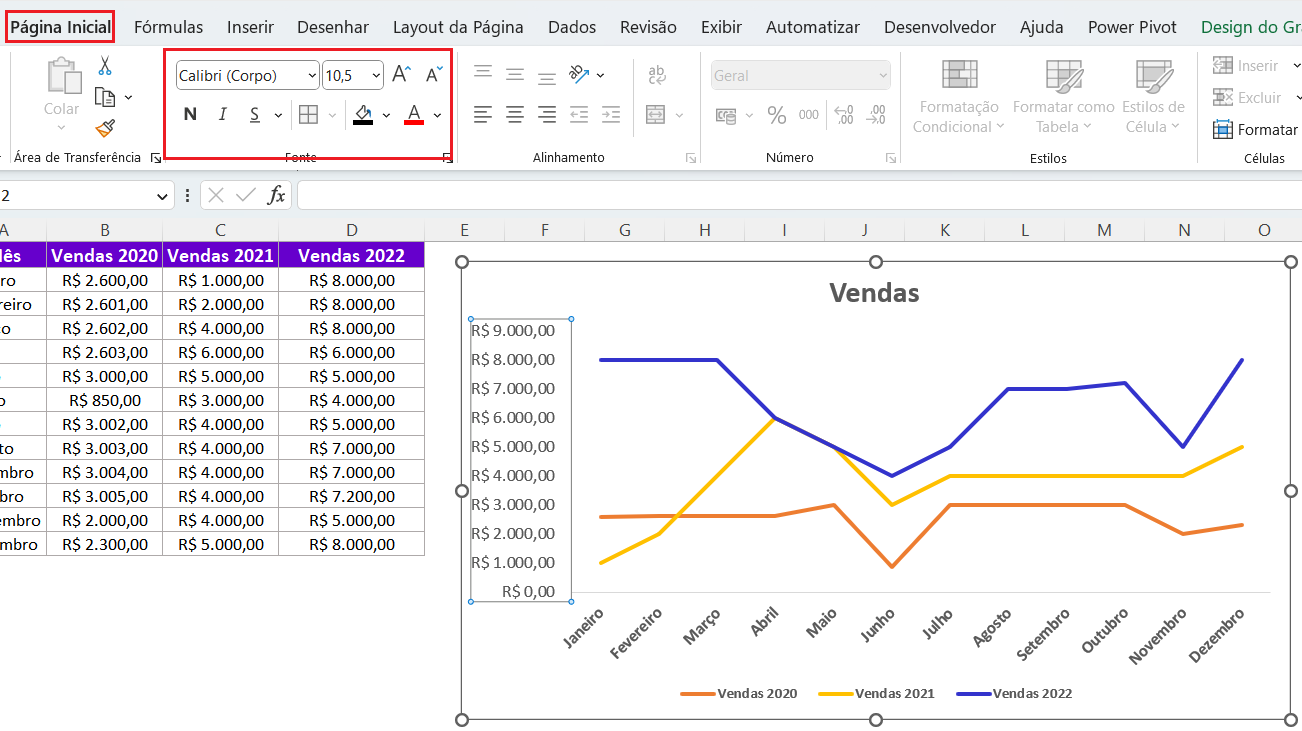This screenshot has height=731, width=1302.
Task: Click the Decrease Font Size icon
Action: point(434,74)
